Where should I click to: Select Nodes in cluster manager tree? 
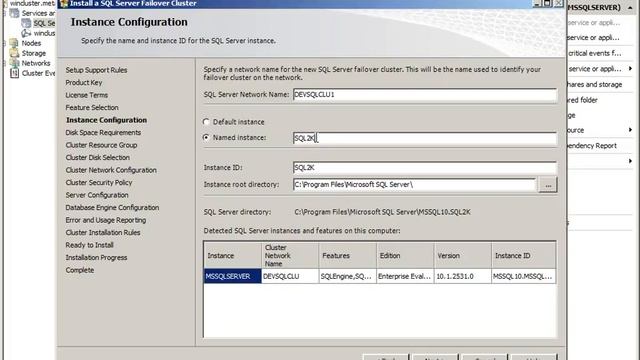[x=31, y=43]
